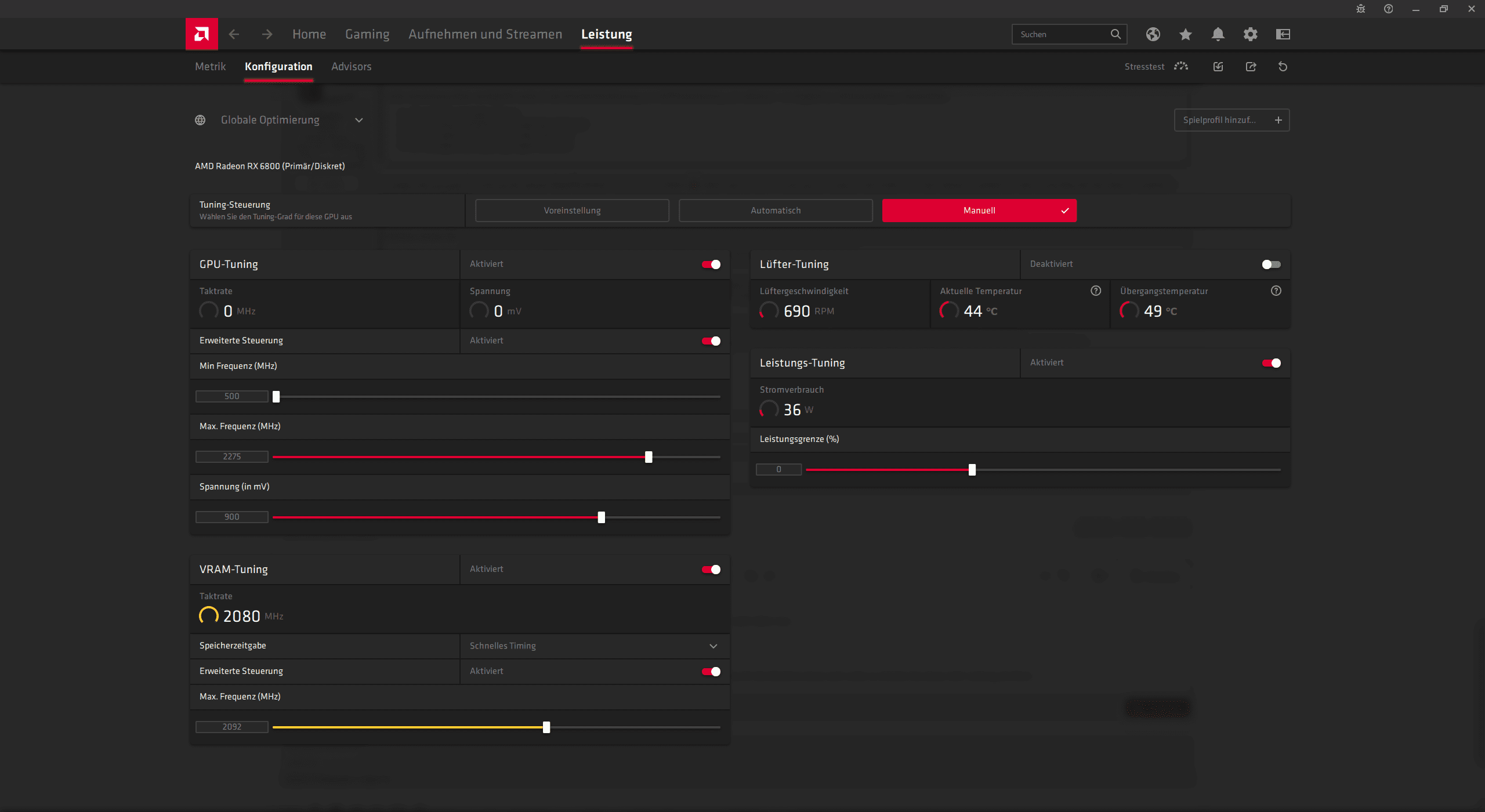
Task: Disable the GPU-Tuning toggle
Action: [711, 264]
